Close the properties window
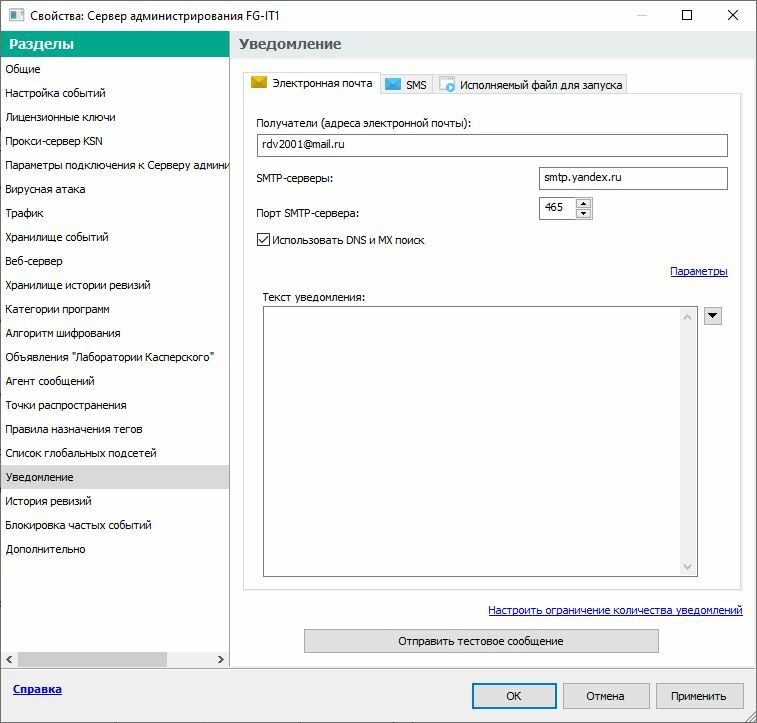The height and width of the screenshot is (723, 757). [x=732, y=15]
